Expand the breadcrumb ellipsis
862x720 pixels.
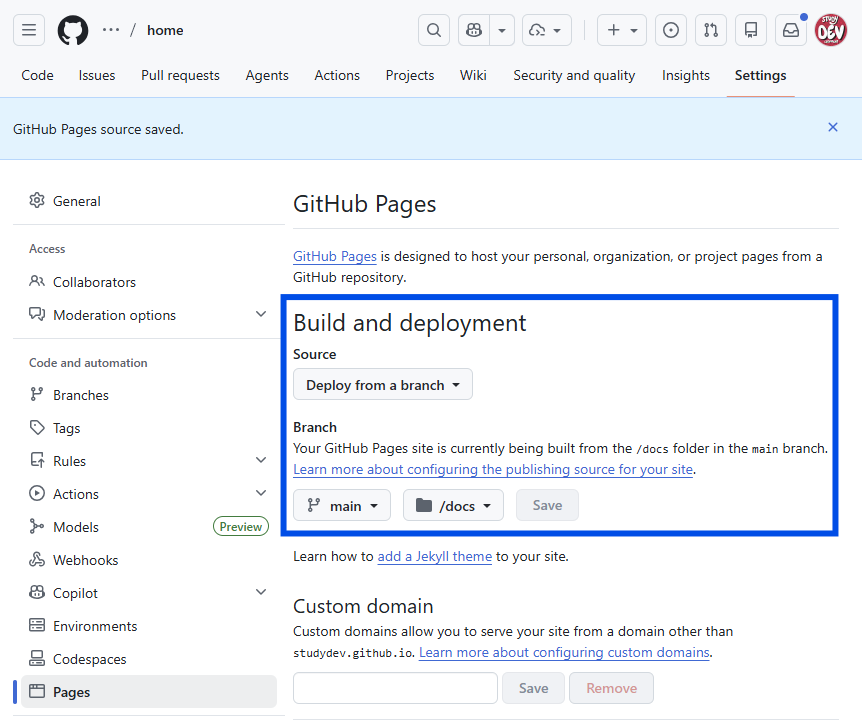coord(110,30)
